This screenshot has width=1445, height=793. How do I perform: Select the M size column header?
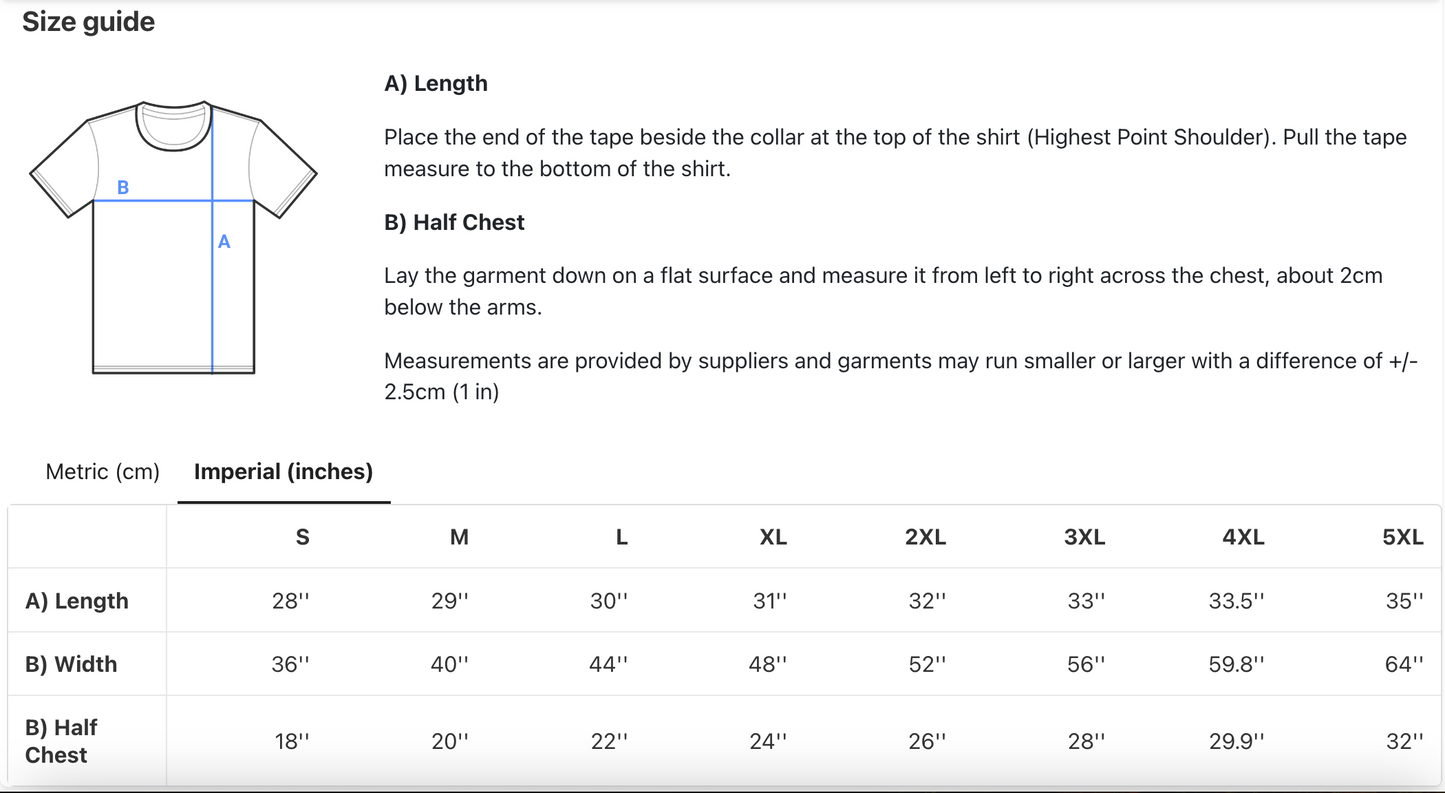click(459, 537)
